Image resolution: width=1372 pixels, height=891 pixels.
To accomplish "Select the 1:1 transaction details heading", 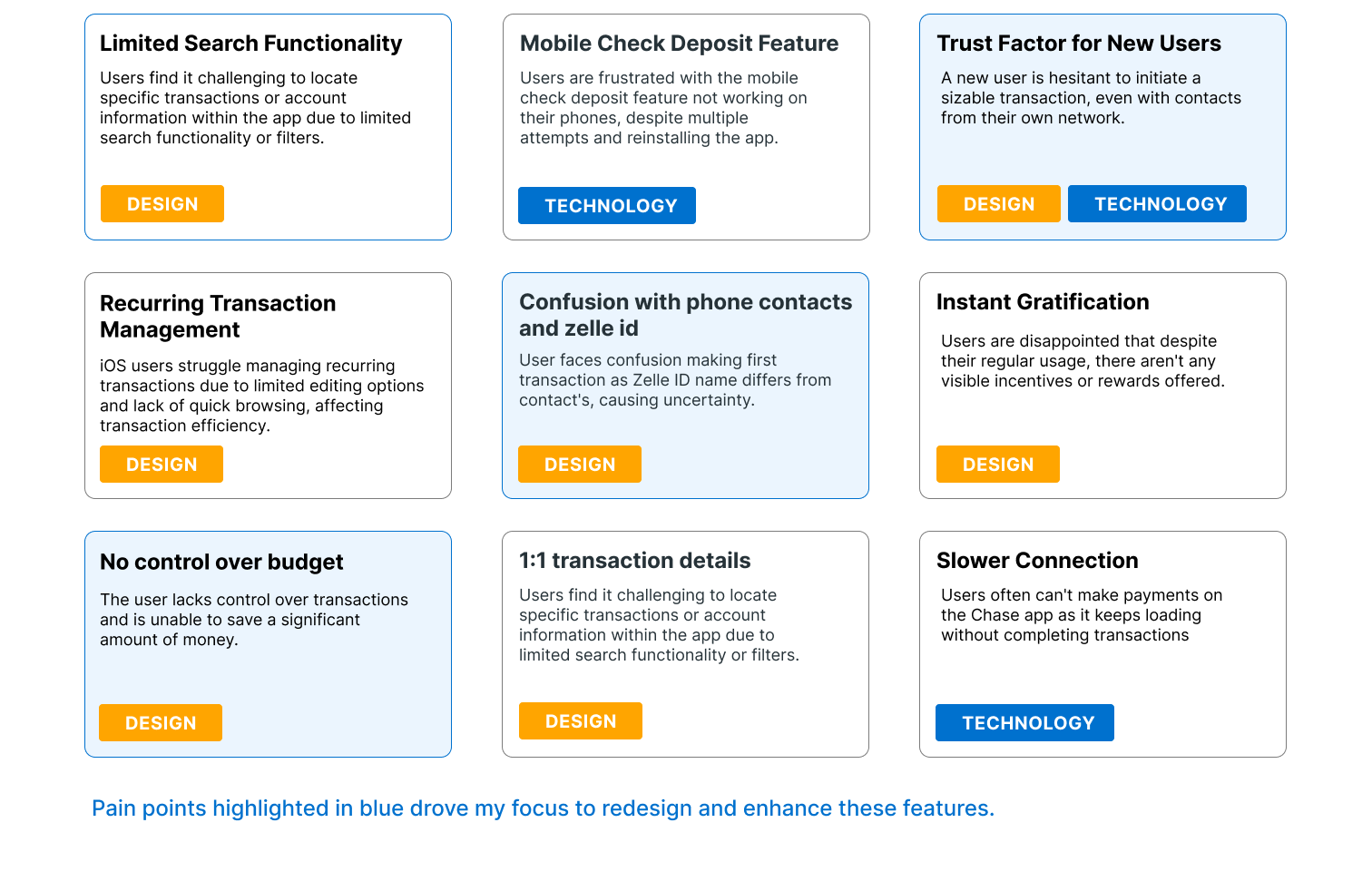I will (635, 561).
